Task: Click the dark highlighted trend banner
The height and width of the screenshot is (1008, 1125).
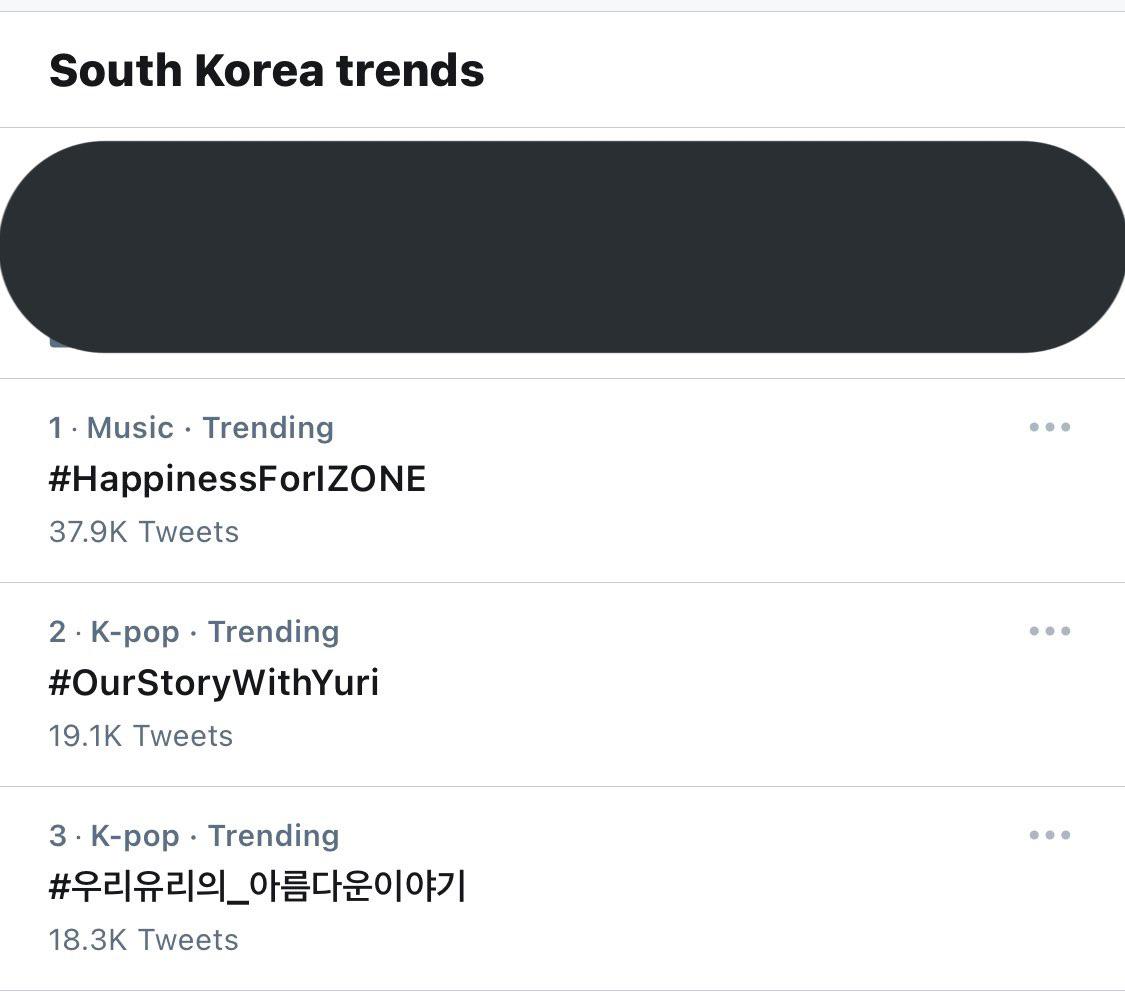Action: click(562, 247)
